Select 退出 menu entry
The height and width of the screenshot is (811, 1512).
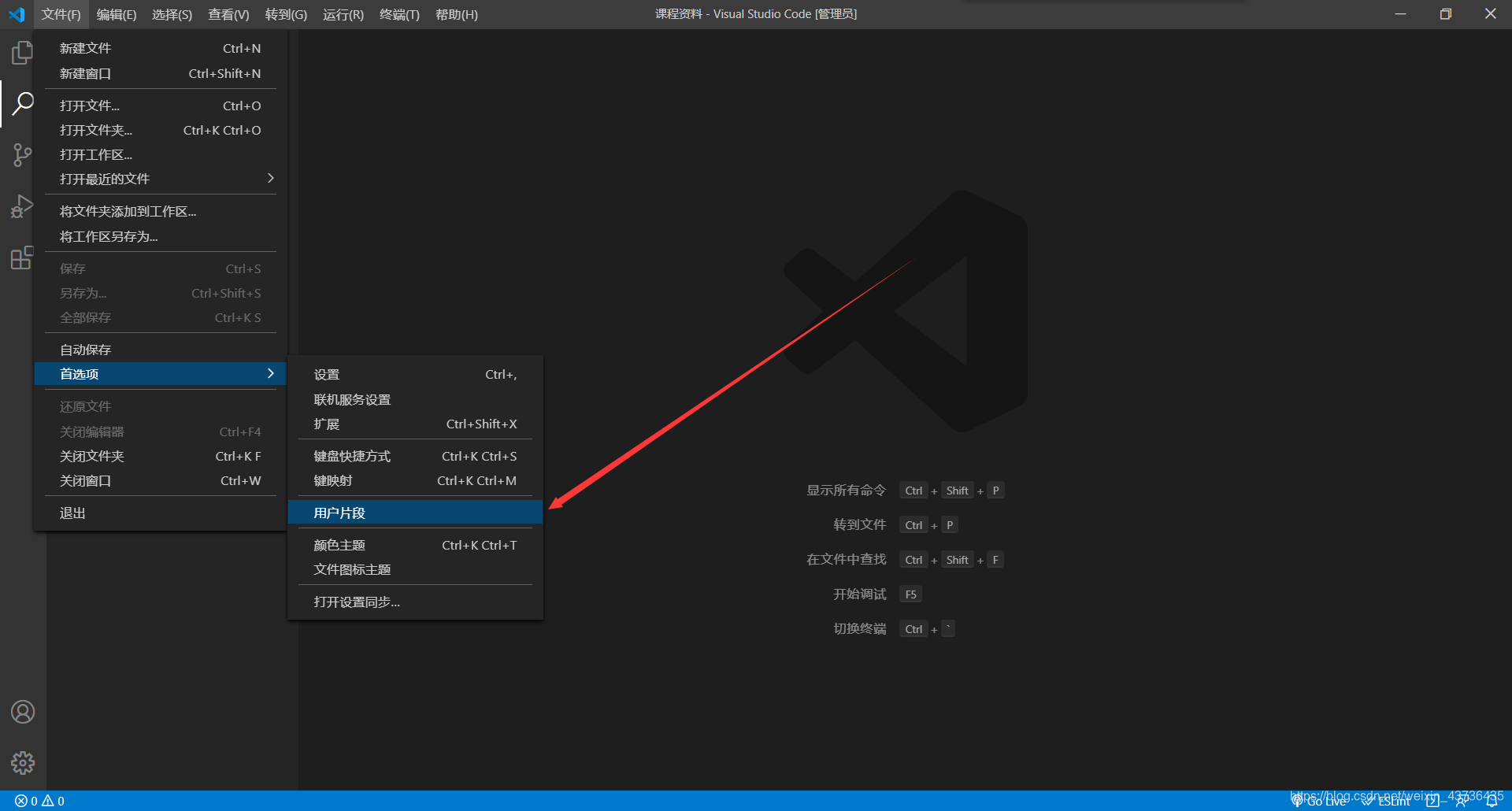point(160,513)
